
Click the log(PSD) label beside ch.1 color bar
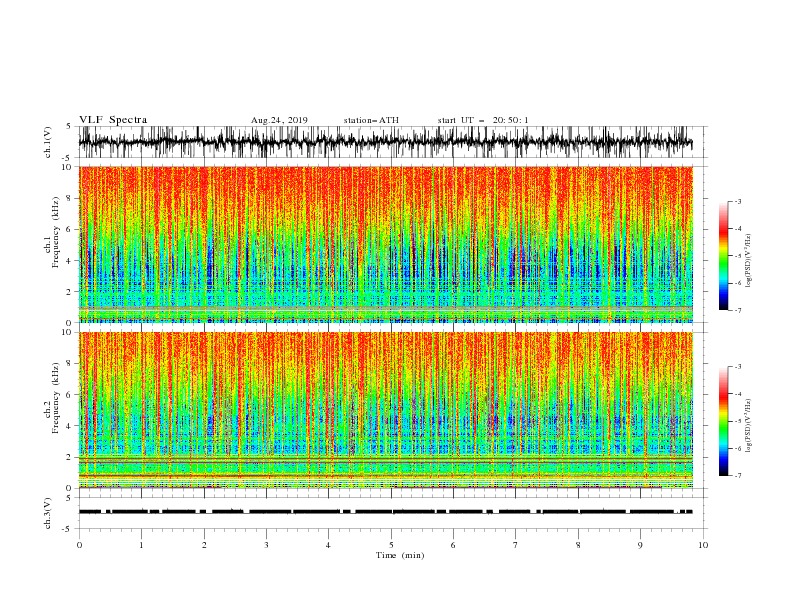[749, 261]
